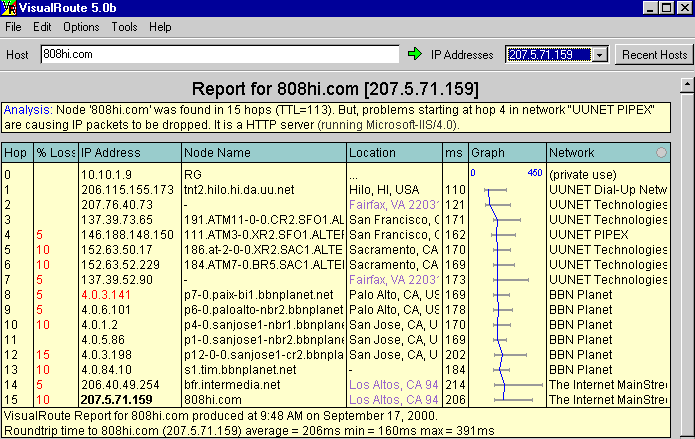Viewport: 695px width, 439px height.
Task: Click IP address 206.115.155.173
Action: pyautogui.click(x=127, y=190)
